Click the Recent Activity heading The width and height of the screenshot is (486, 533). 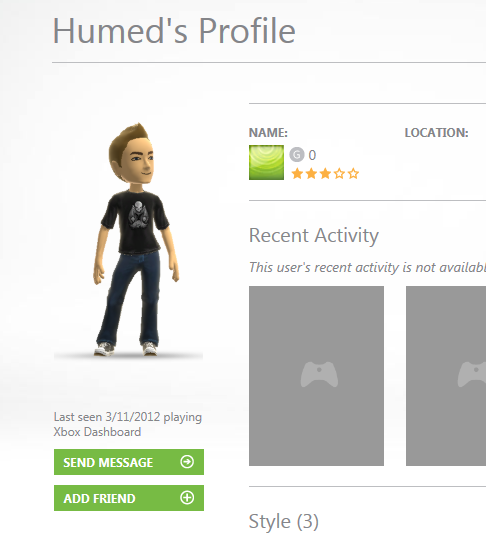coord(314,236)
